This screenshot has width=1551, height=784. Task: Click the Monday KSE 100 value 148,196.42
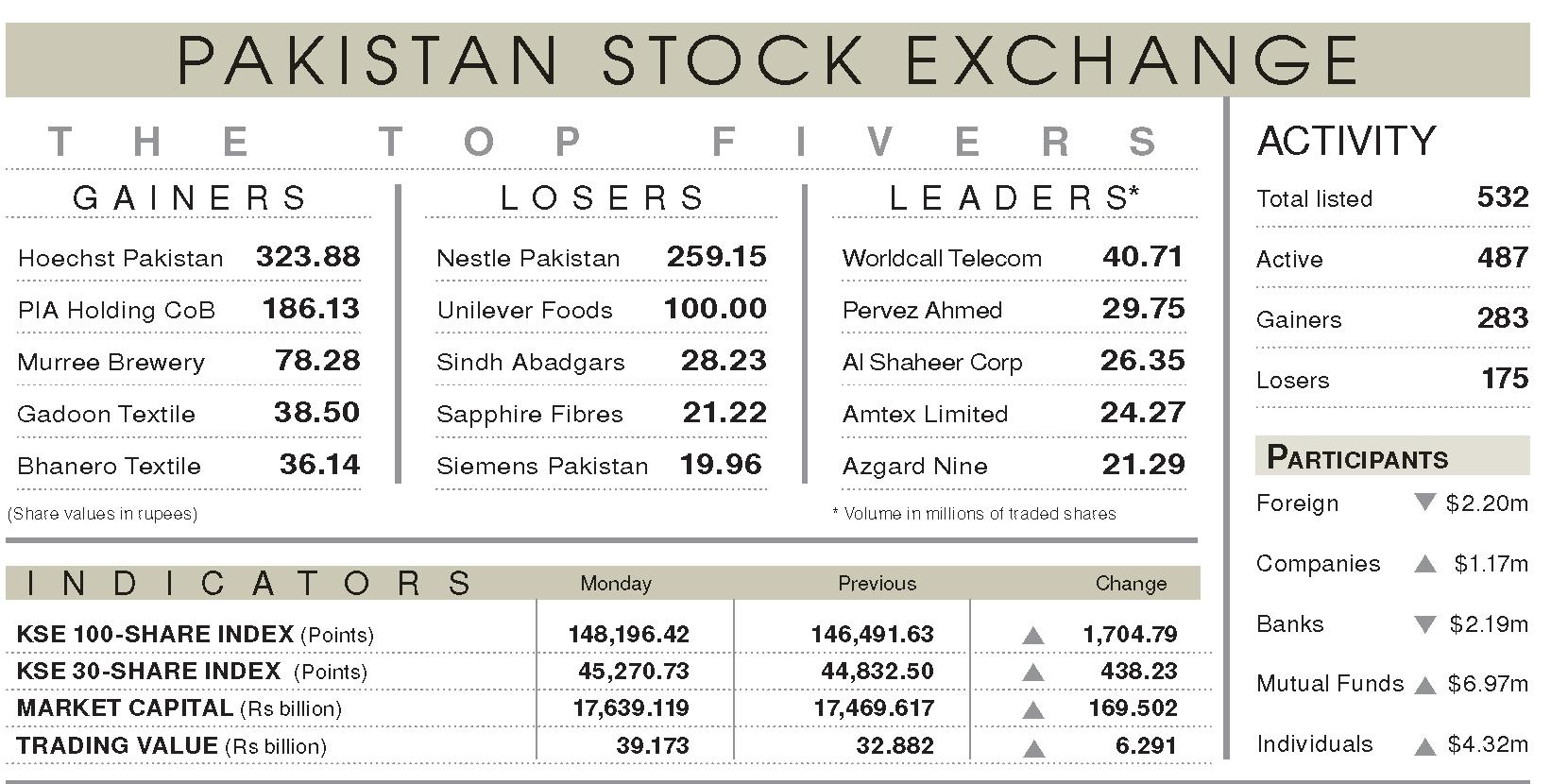click(x=628, y=634)
